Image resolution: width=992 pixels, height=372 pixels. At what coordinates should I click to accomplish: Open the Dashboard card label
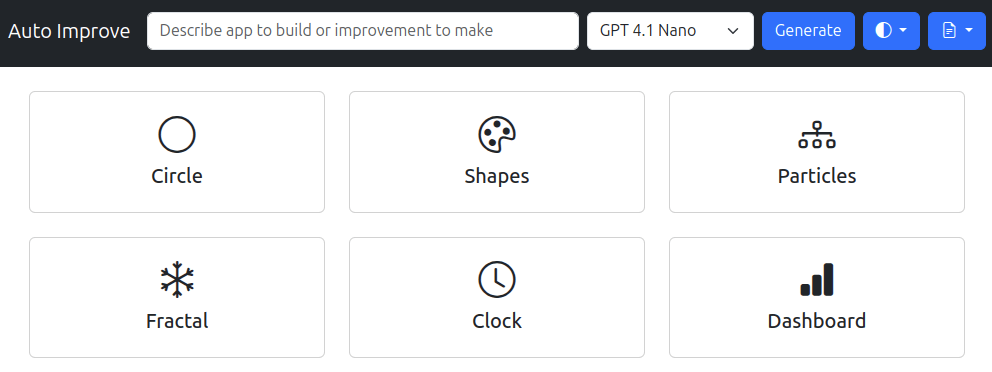(x=817, y=321)
